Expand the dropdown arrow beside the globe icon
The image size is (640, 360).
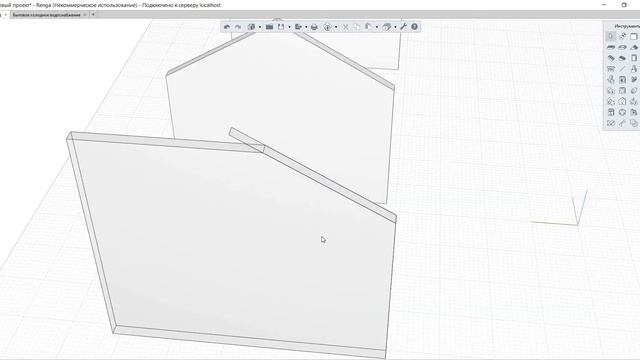(260, 27)
